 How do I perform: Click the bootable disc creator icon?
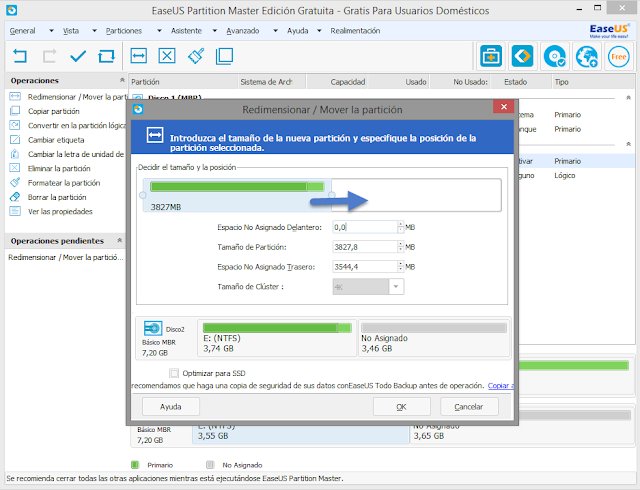(x=555, y=56)
